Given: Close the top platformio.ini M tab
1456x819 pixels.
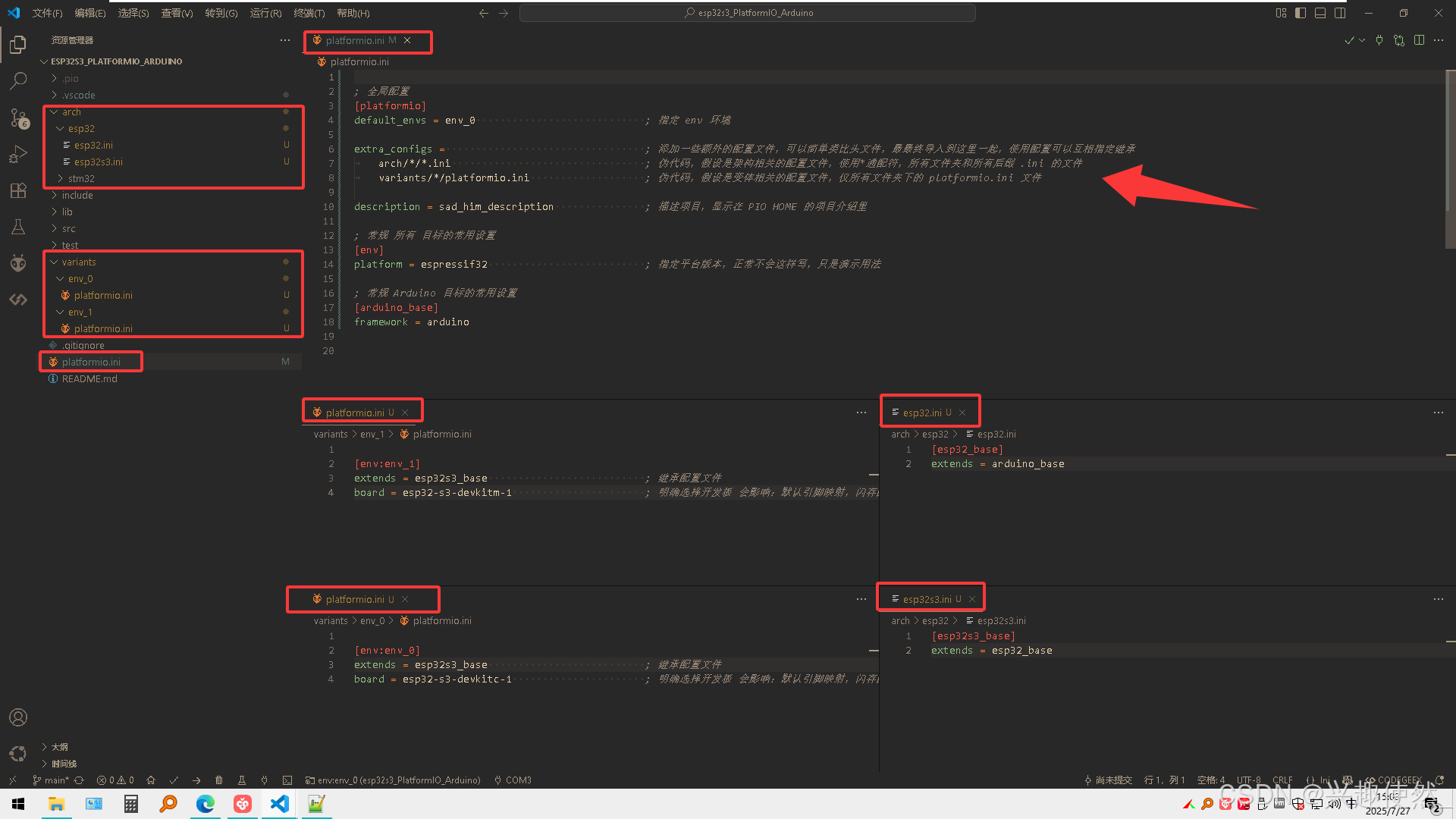Looking at the screenshot, I should coord(407,40).
